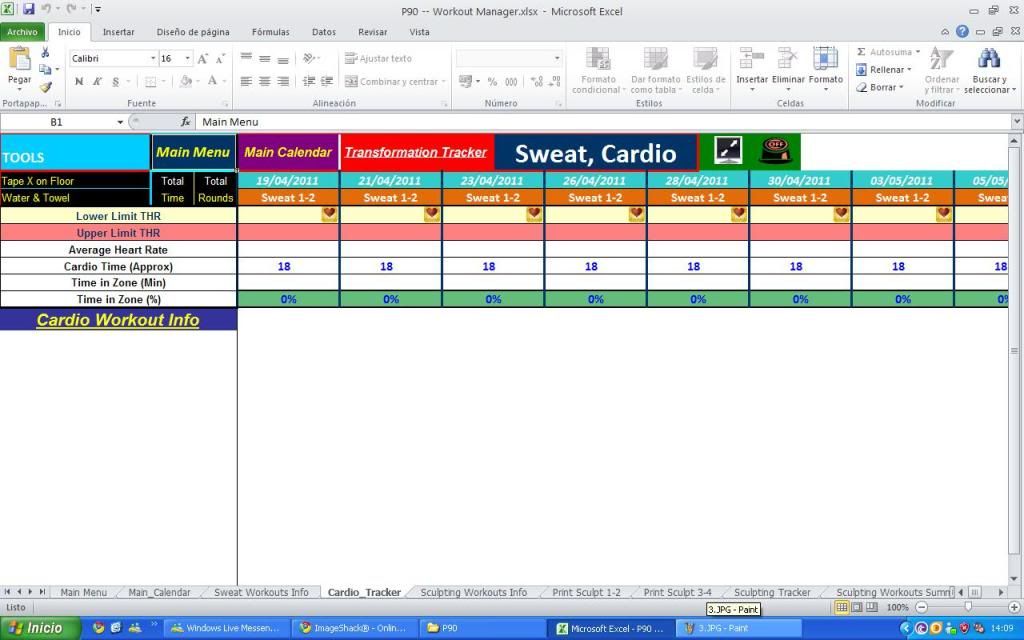
Task: Click heart icon under 19/04/2011
Action: (x=329, y=214)
